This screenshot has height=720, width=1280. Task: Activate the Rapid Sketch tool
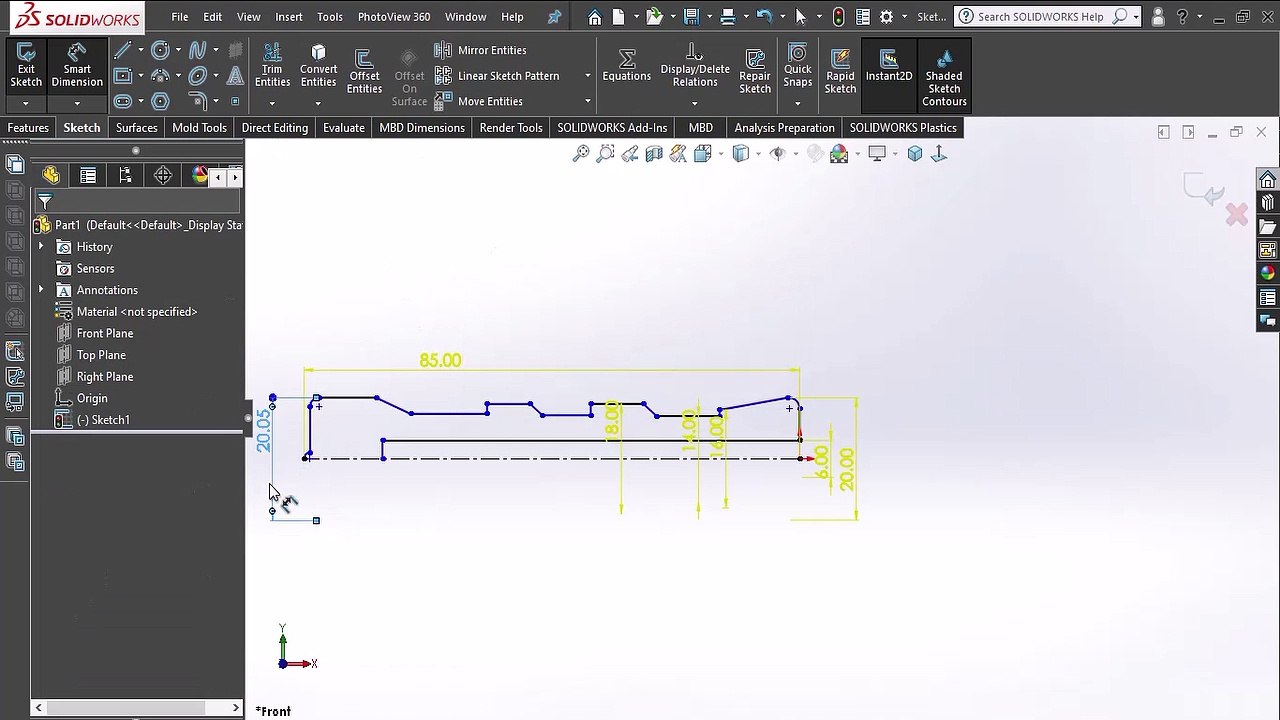840,70
